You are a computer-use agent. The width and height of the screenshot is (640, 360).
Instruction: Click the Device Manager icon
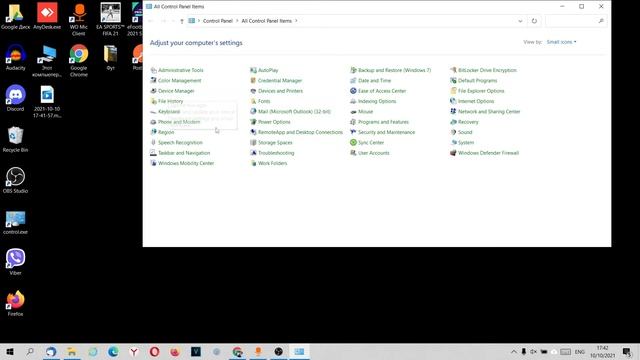coord(153,91)
